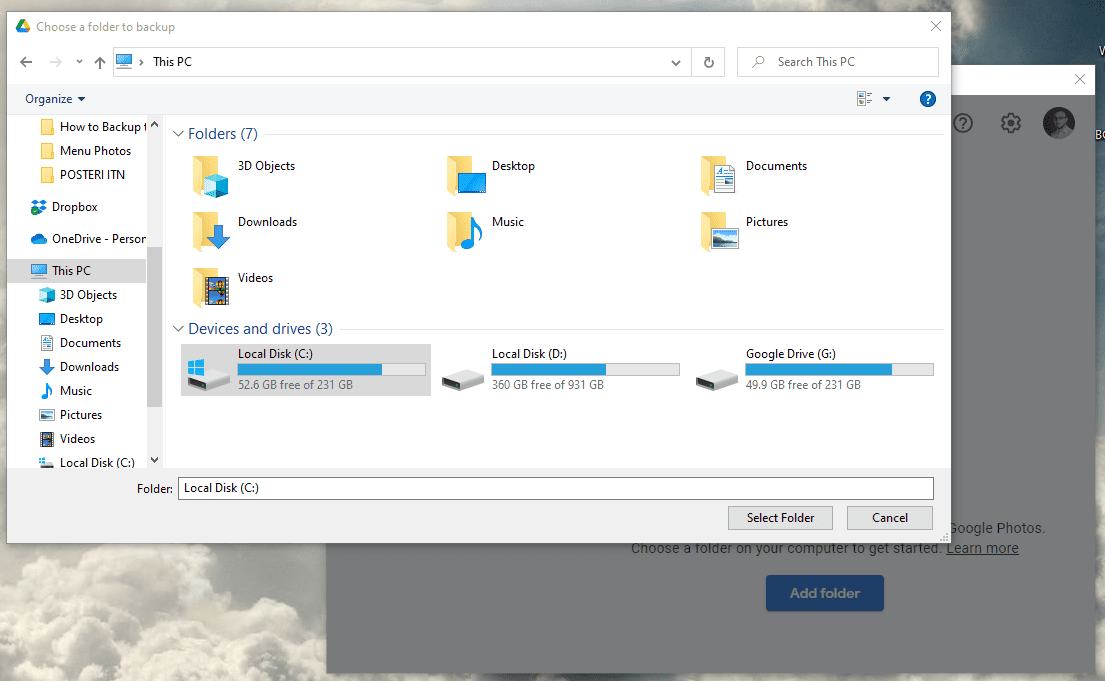Go up one folder level
Image resolution: width=1105 pixels, height=681 pixels.
100,62
